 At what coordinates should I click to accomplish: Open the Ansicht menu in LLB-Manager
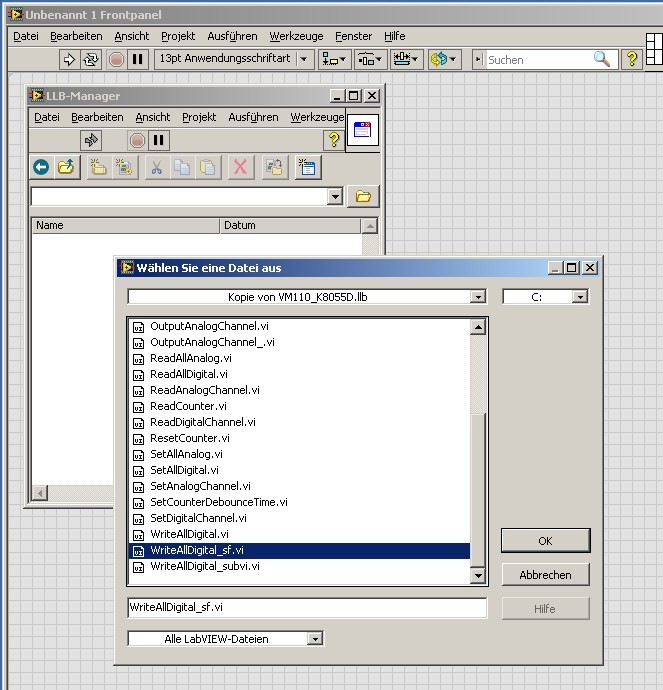pyautogui.click(x=153, y=117)
